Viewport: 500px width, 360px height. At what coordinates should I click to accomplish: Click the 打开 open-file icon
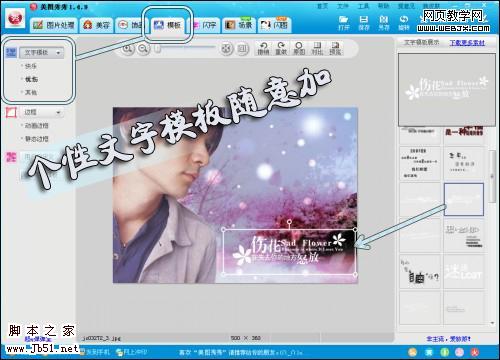343,23
